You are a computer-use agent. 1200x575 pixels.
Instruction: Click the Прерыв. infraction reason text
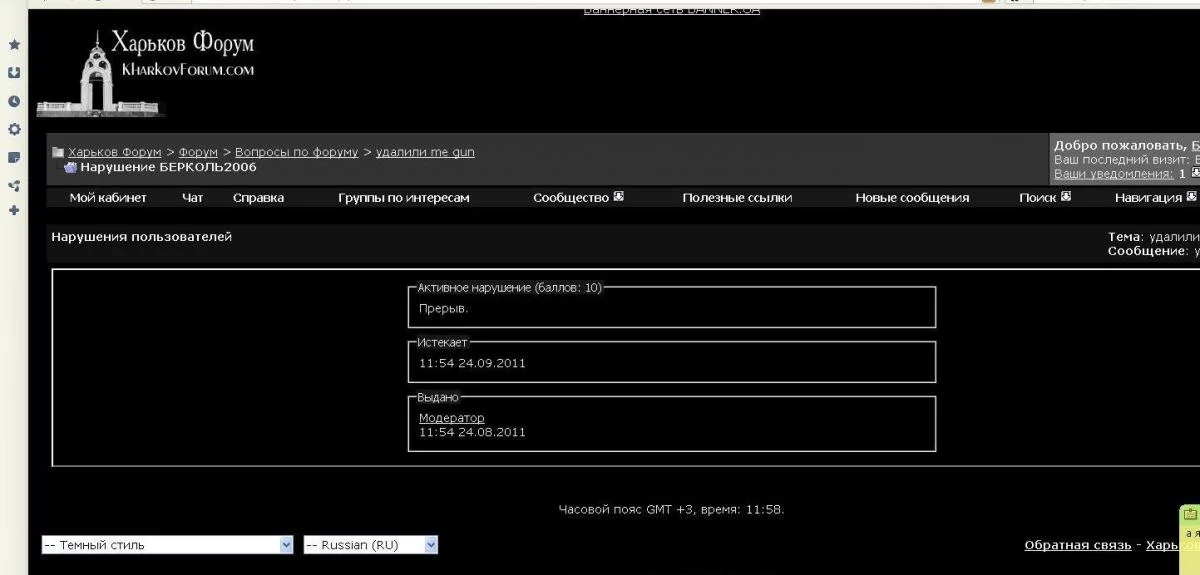pyautogui.click(x=444, y=308)
